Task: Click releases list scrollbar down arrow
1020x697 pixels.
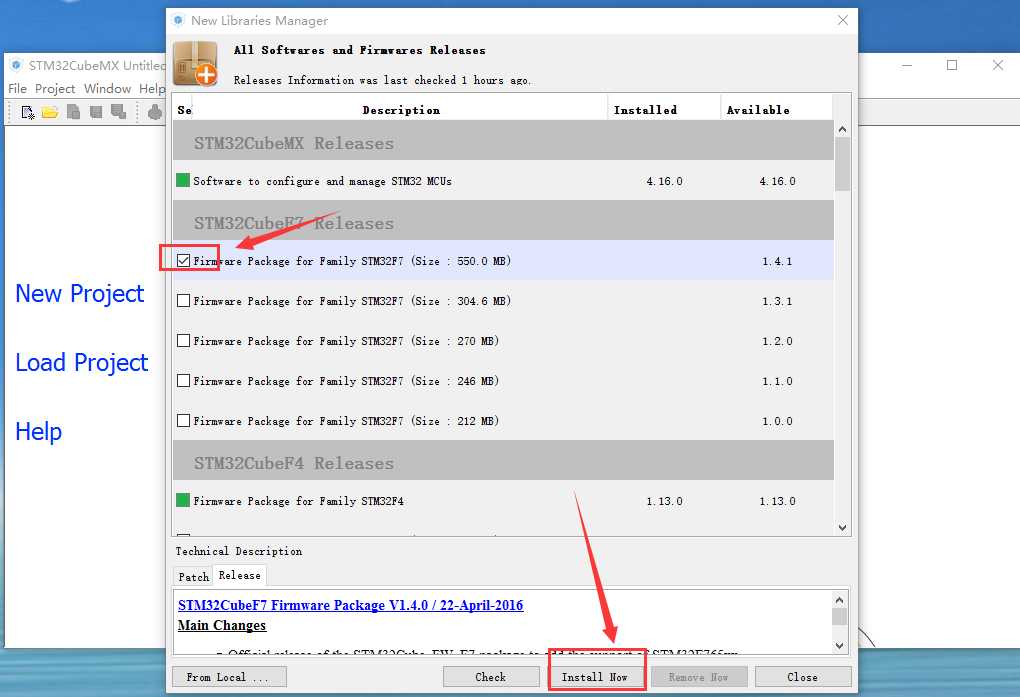Action: (842, 528)
